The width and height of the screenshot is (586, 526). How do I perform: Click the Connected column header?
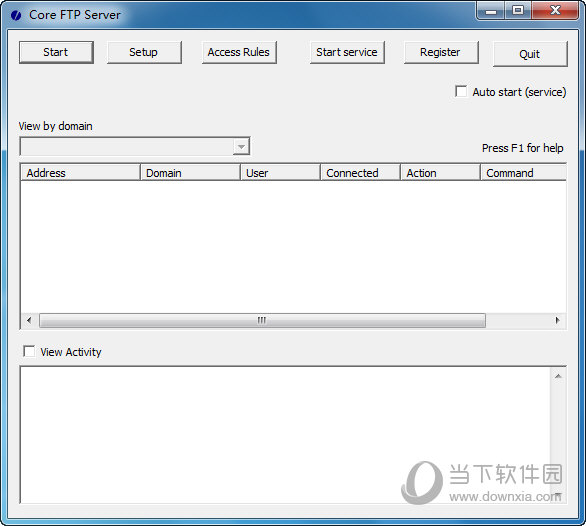pos(360,173)
